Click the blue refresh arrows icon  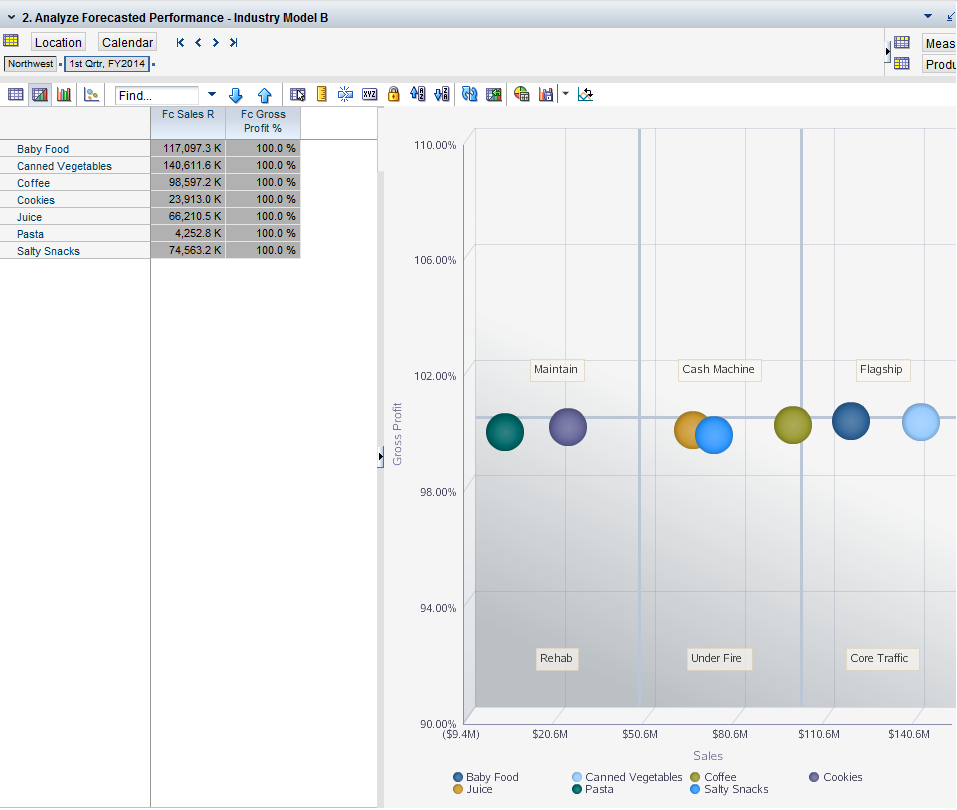(469, 94)
